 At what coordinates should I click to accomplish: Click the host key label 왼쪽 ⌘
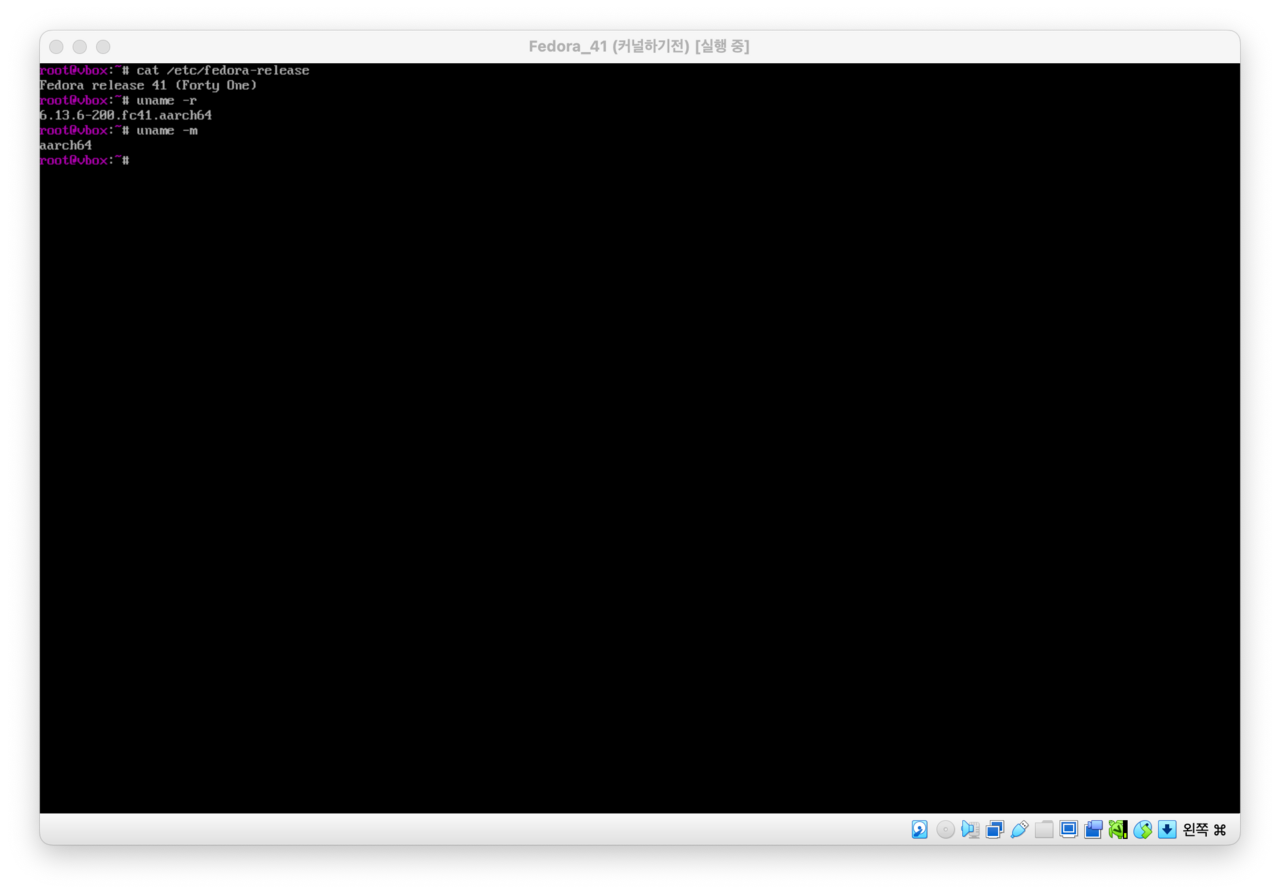1204,829
